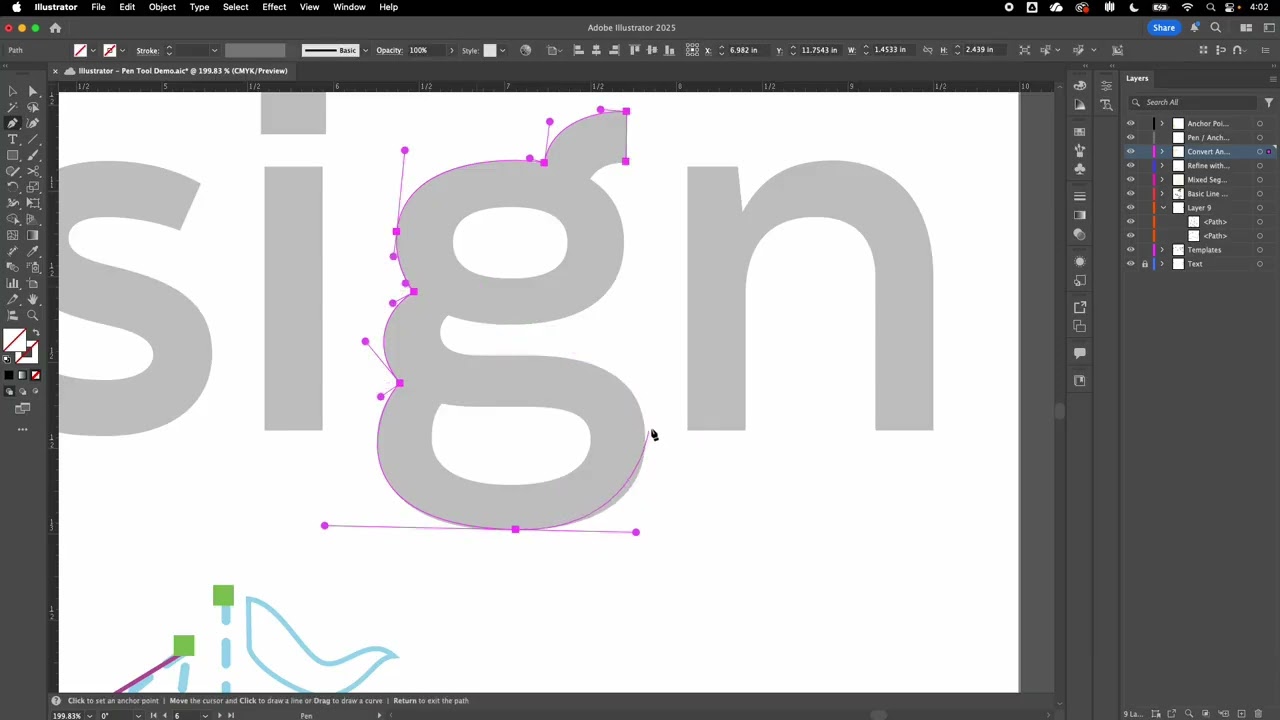Select the Rotate tool
1280x720 pixels.
coord(12,187)
